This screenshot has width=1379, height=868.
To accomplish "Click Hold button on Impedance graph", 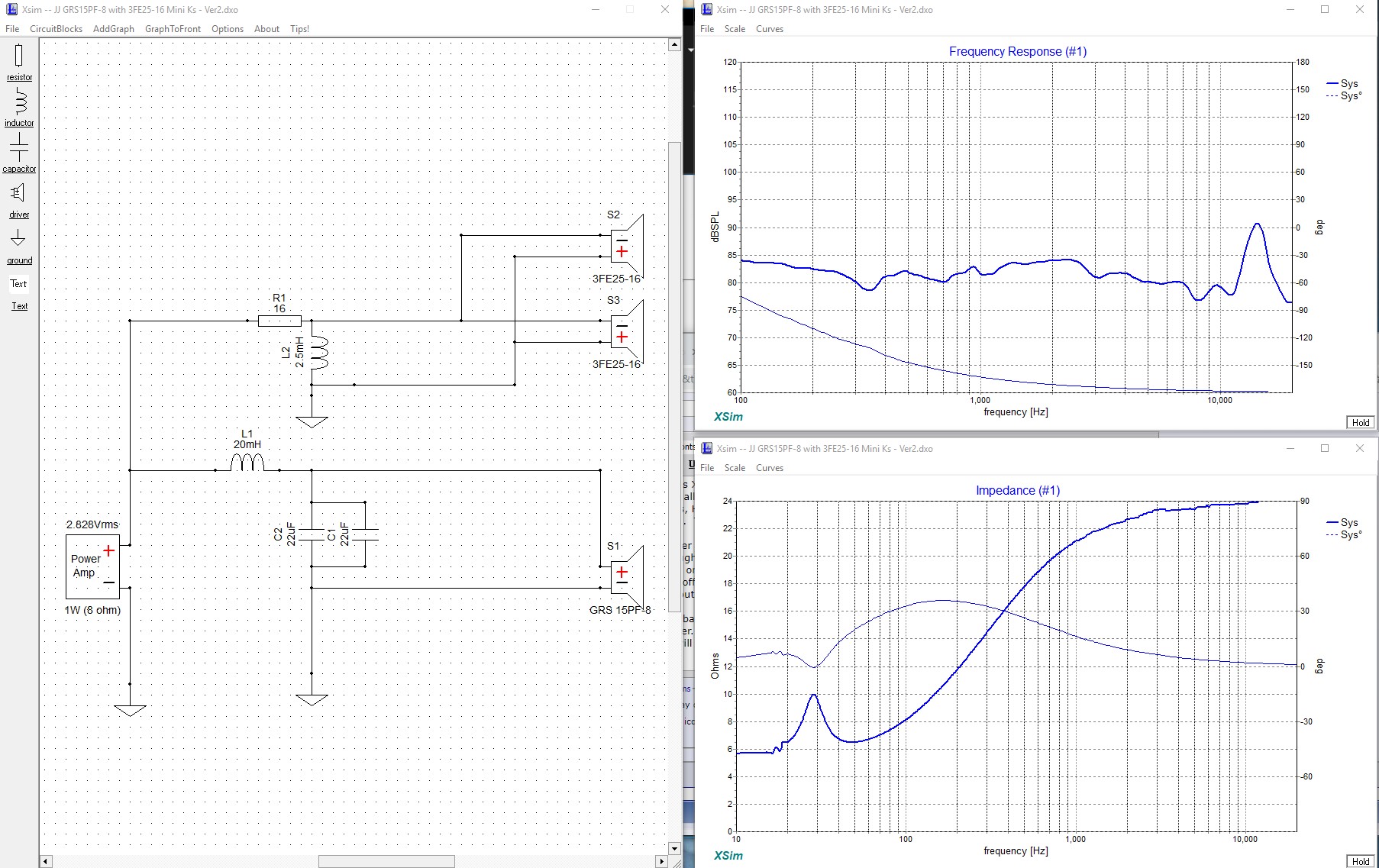I will (1361, 861).
